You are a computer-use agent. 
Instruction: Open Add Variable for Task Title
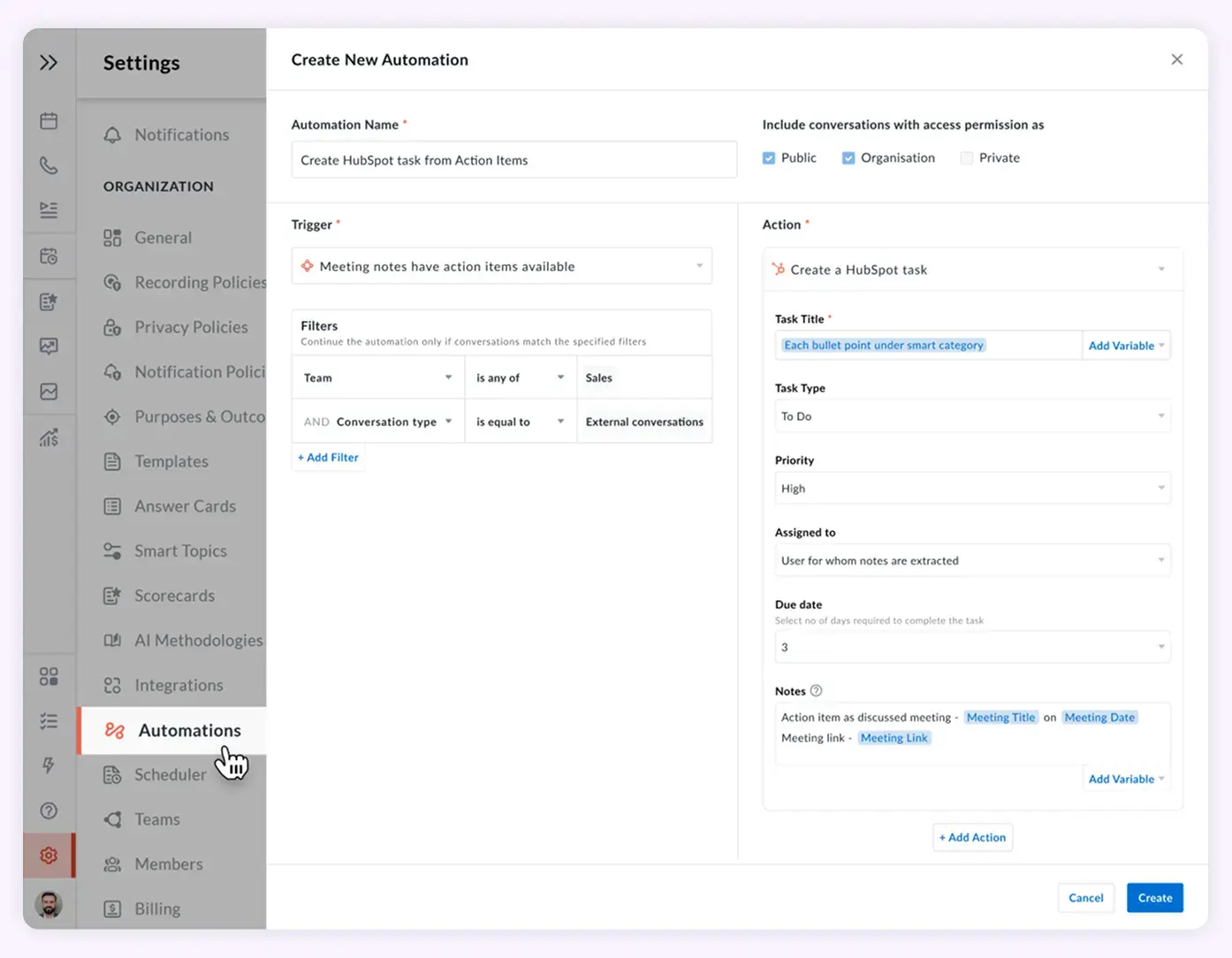coord(1126,346)
